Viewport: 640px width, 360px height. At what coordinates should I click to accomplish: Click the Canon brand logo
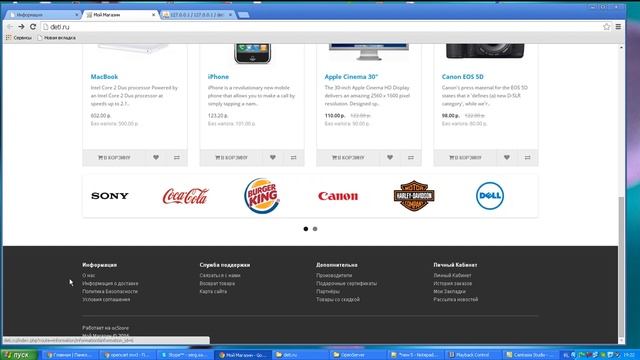pyautogui.click(x=338, y=196)
